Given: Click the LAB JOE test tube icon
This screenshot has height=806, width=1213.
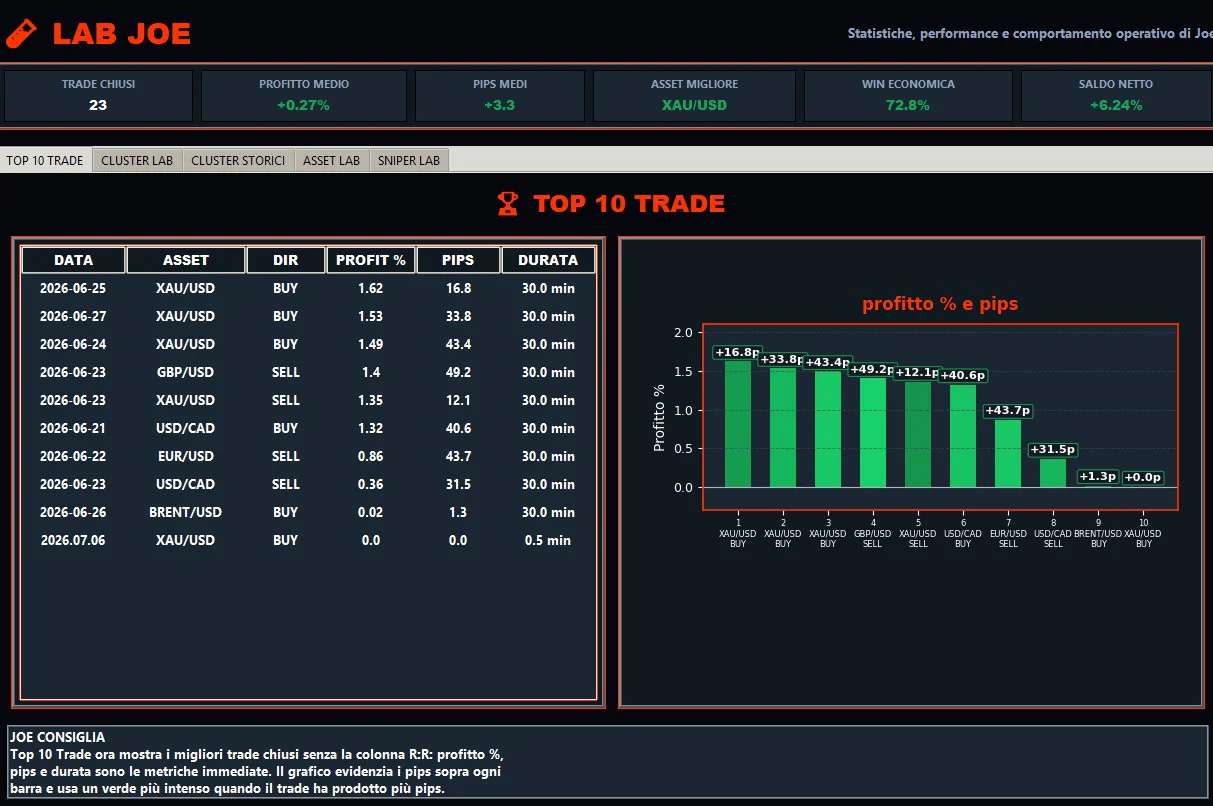Looking at the screenshot, I should pos(21,34).
